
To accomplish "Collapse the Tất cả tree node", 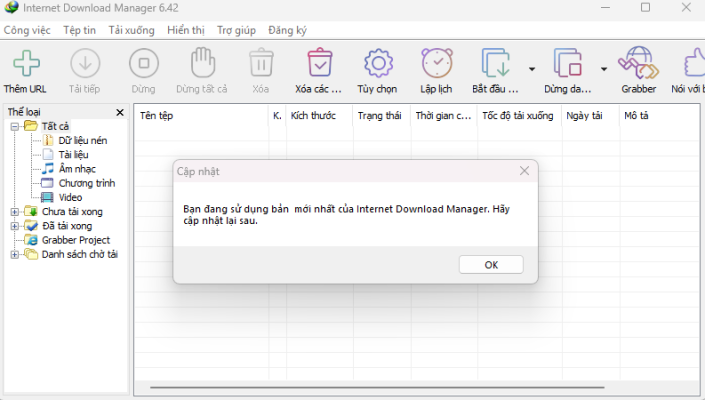I will 14,126.
